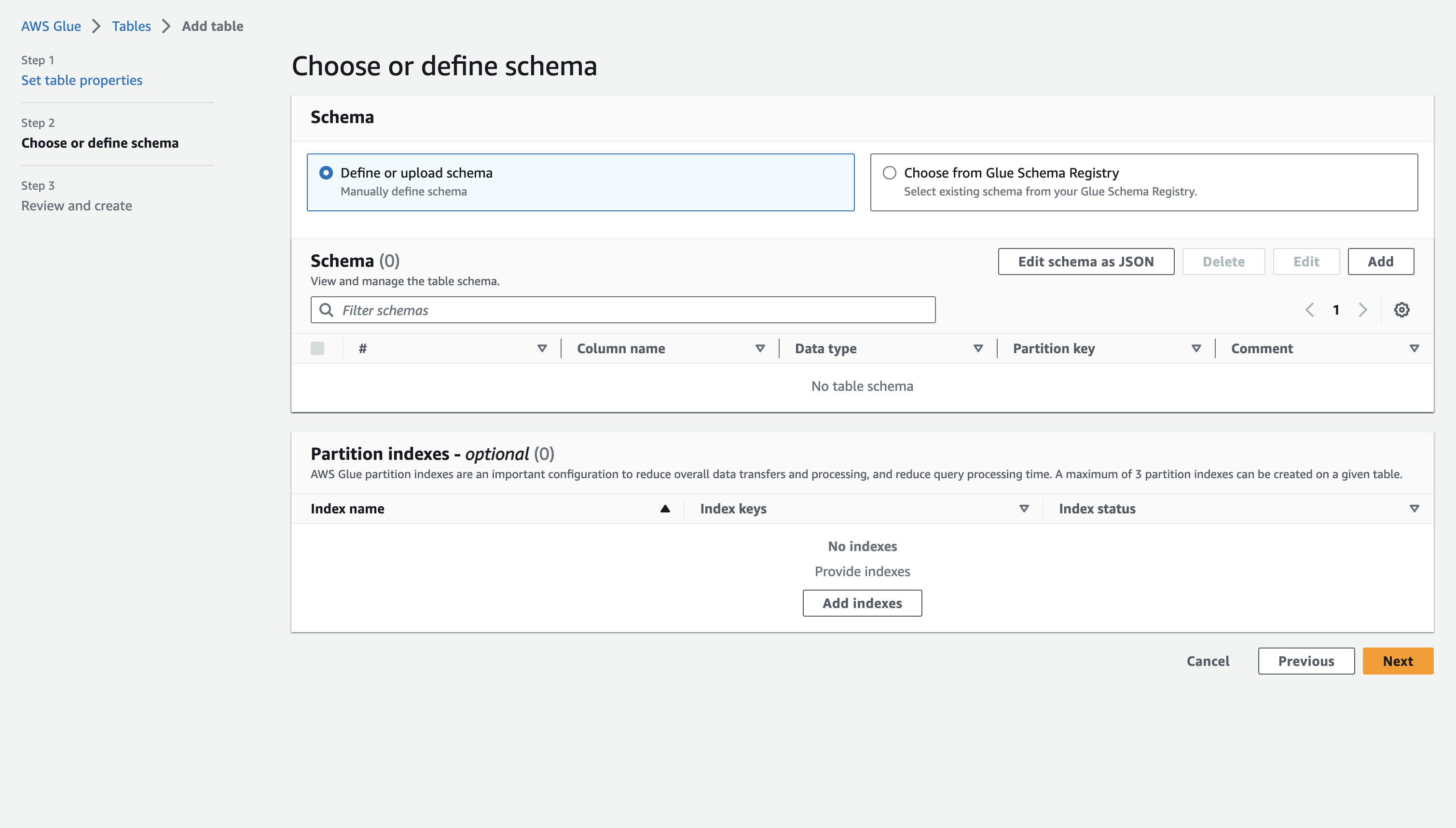The image size is (1456, 828).
Task: Click search magnifier in Filter schemas
Action: click(x=326, y=310)
